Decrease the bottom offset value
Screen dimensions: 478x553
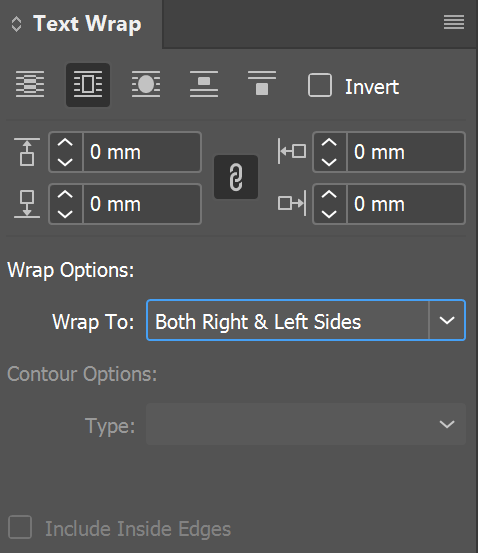point(65,214)
